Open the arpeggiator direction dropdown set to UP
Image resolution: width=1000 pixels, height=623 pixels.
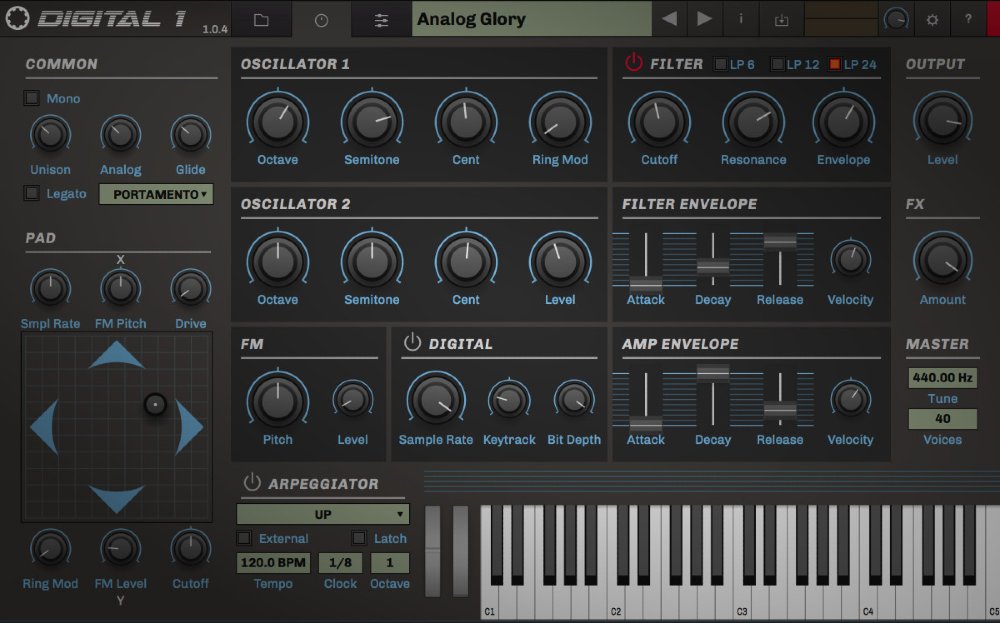[322, 513]
